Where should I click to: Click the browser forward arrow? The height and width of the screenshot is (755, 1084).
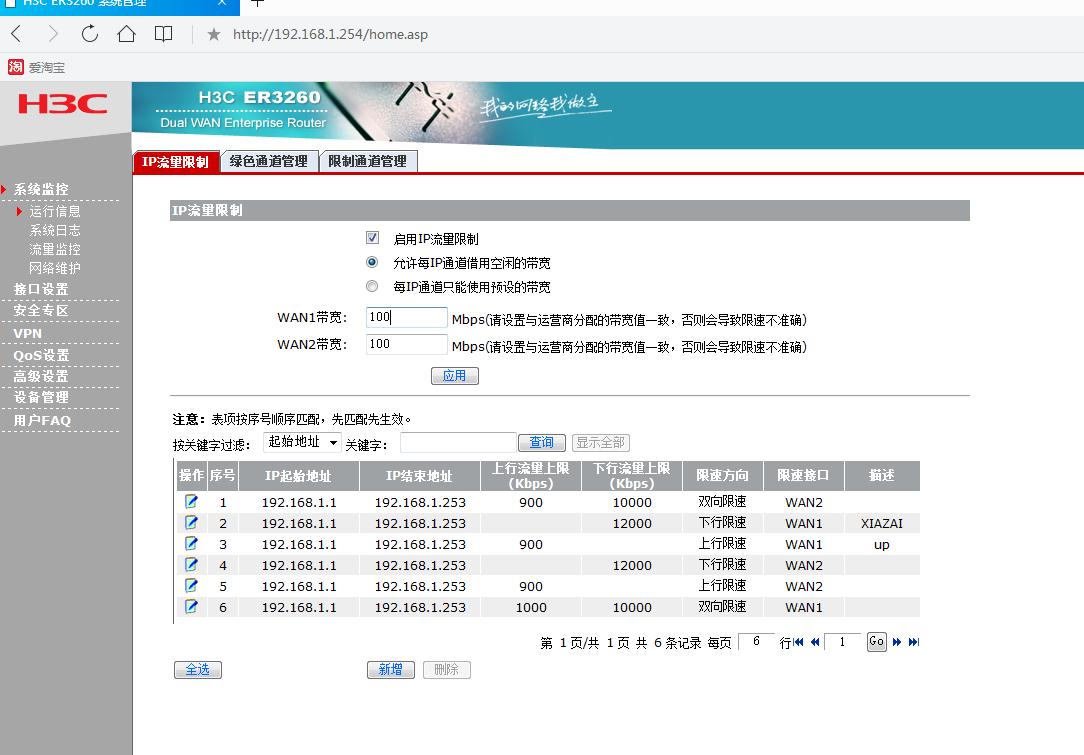53,33
